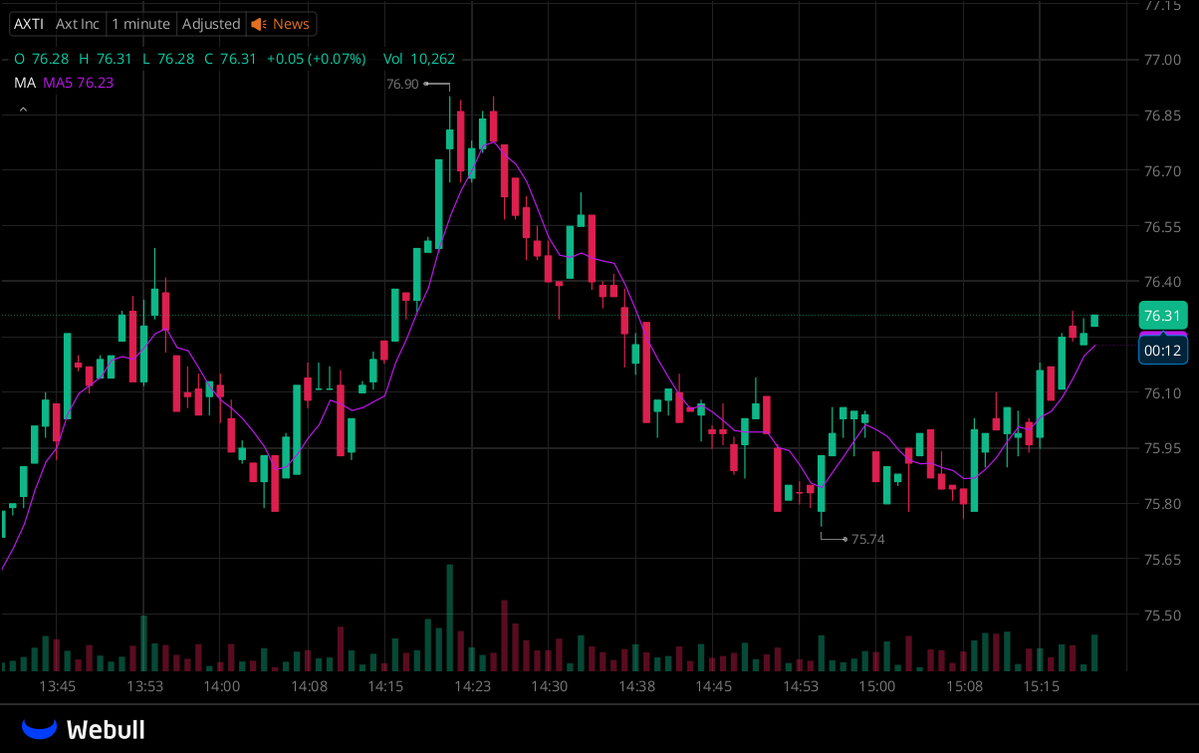
Task: Click the 13:45 time axis label
Action: click(57, 686)
